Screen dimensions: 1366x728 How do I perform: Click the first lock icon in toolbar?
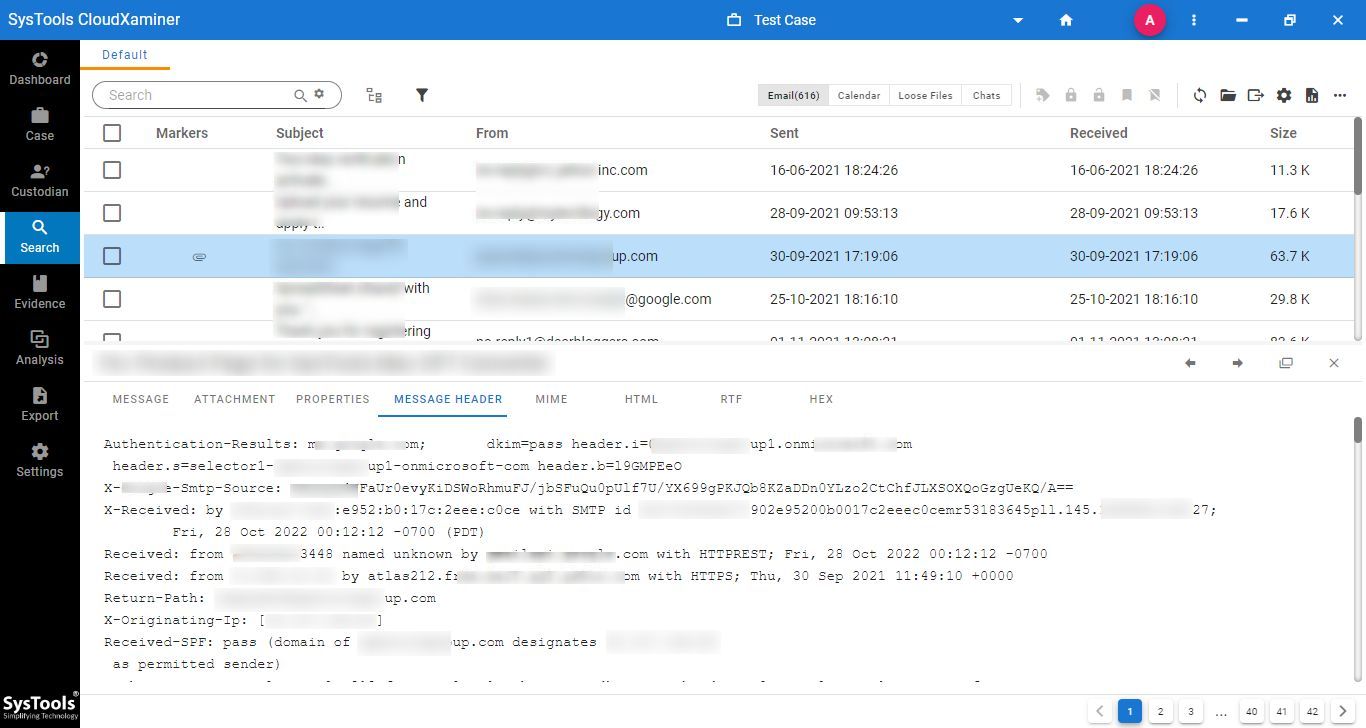(1071, 95)
